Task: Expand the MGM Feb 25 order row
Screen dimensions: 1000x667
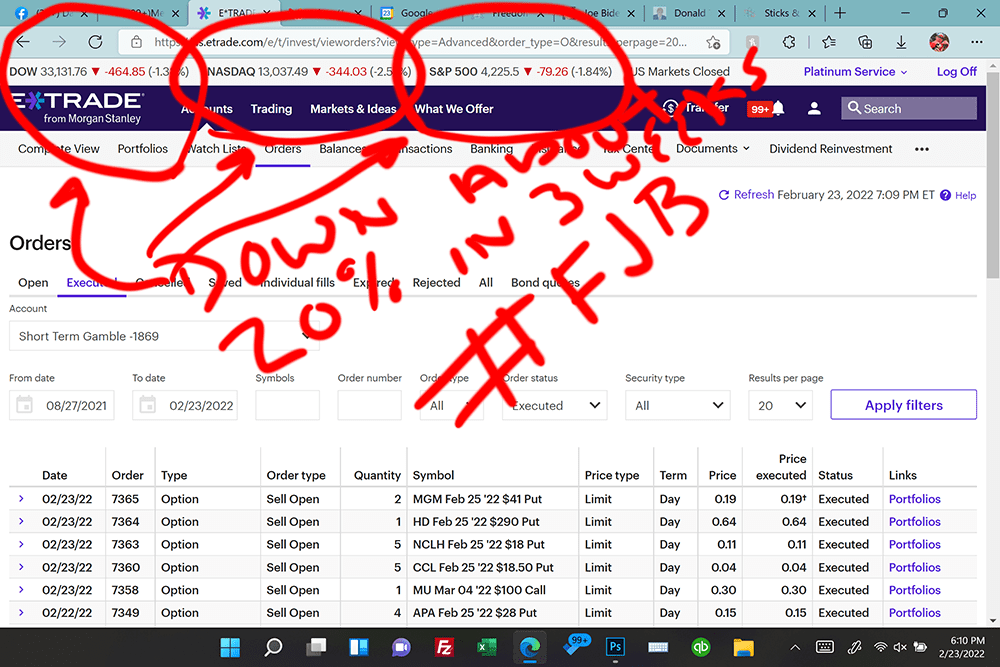Action: [21, 499]
